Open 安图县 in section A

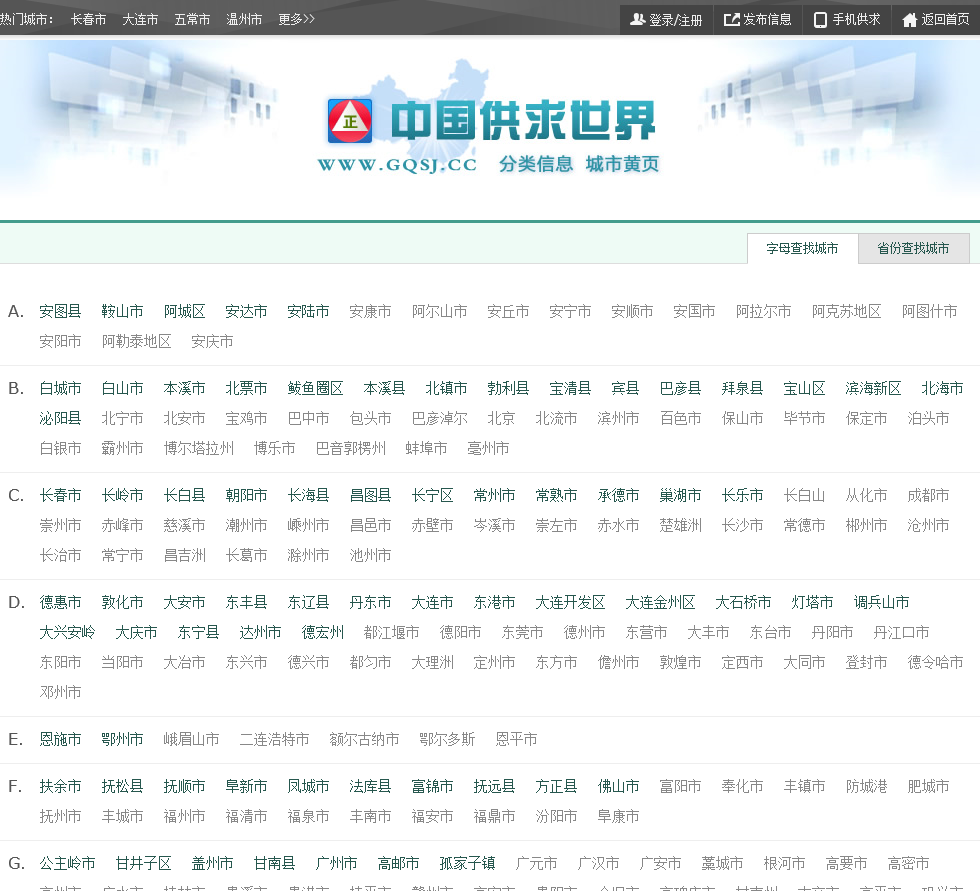point(60,311)
